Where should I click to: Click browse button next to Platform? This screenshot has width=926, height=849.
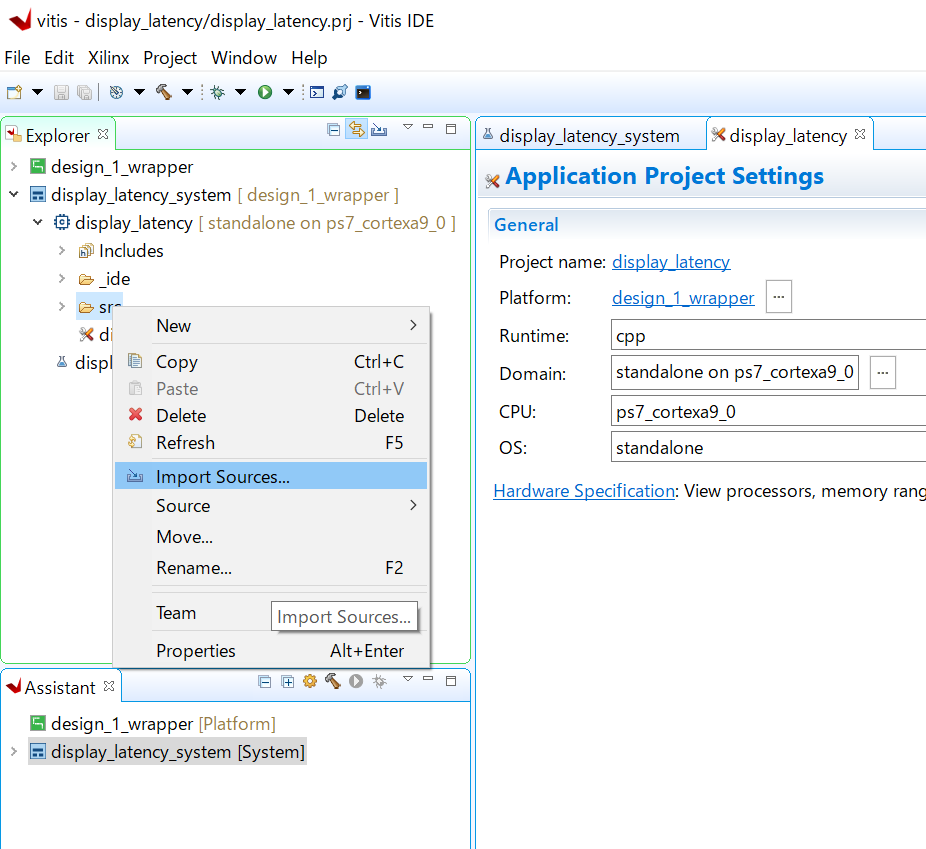(779, 296)
